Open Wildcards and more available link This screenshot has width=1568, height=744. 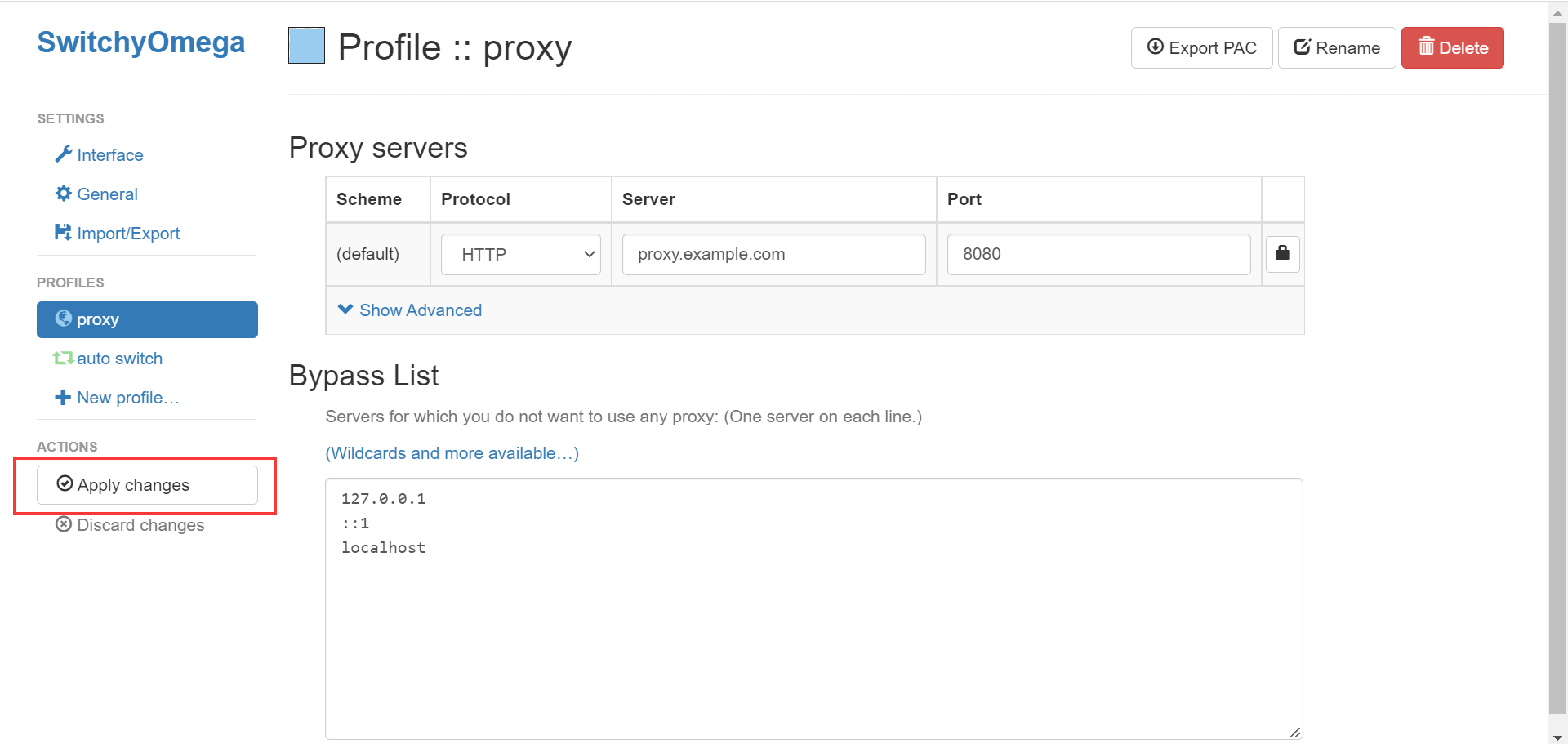coord(452,453)
